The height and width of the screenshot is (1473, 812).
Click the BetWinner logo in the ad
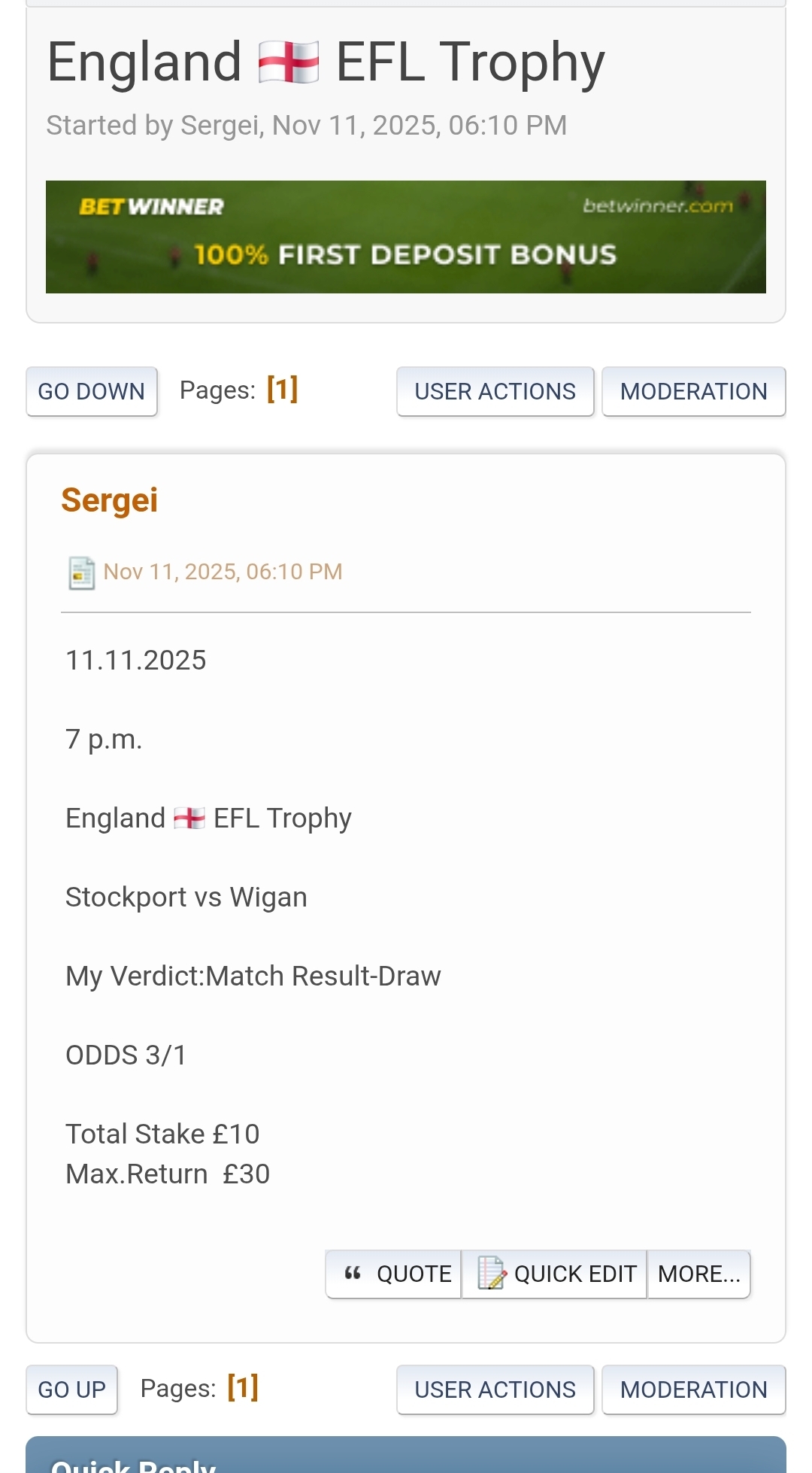[x=151, y=206]
